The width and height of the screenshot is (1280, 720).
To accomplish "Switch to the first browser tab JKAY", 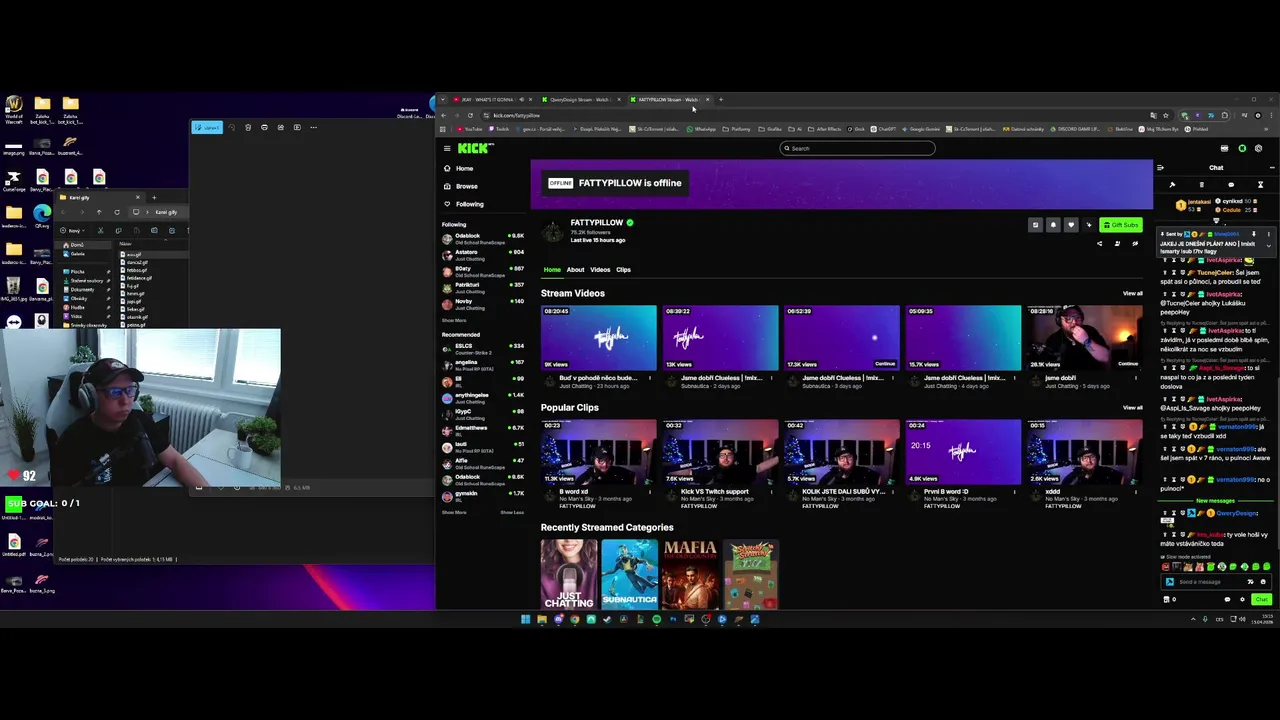I will point(493,99).
